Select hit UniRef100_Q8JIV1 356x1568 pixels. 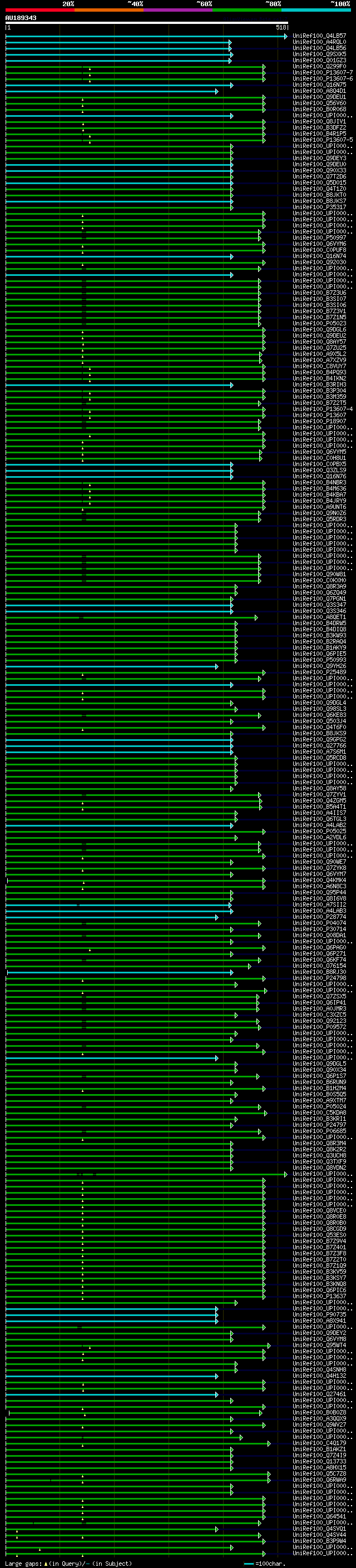[319, 121]
